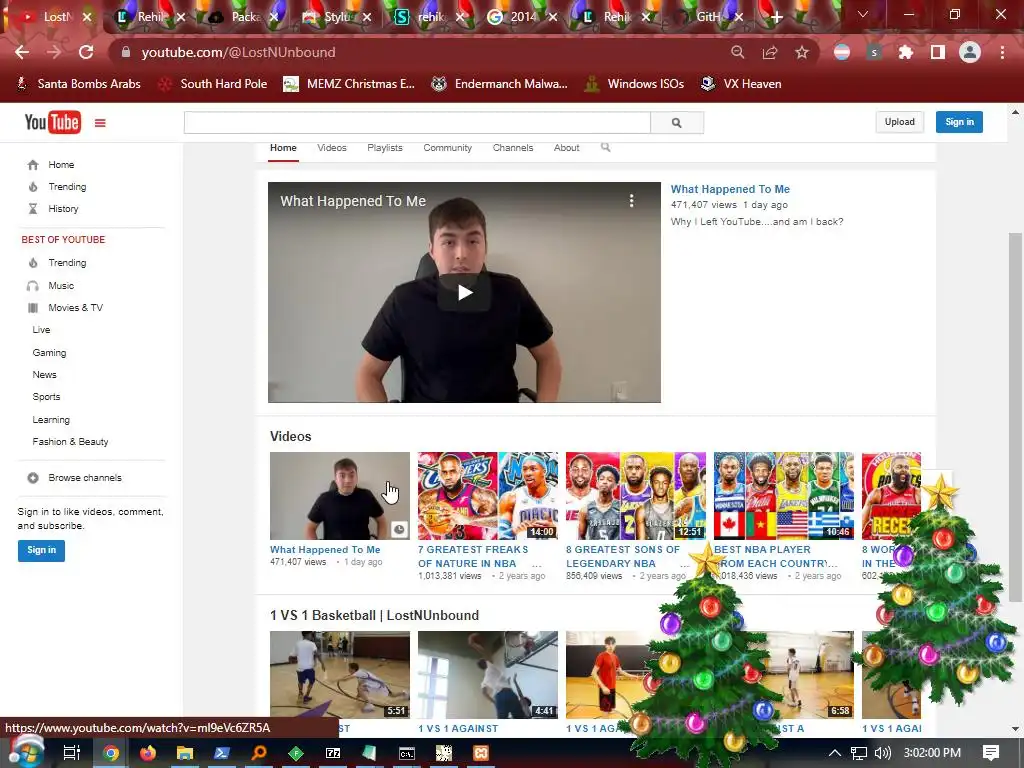This screenshot has width=1024, height=768.
Task: Click the Upload button
Action: click(x=899, y=122)
